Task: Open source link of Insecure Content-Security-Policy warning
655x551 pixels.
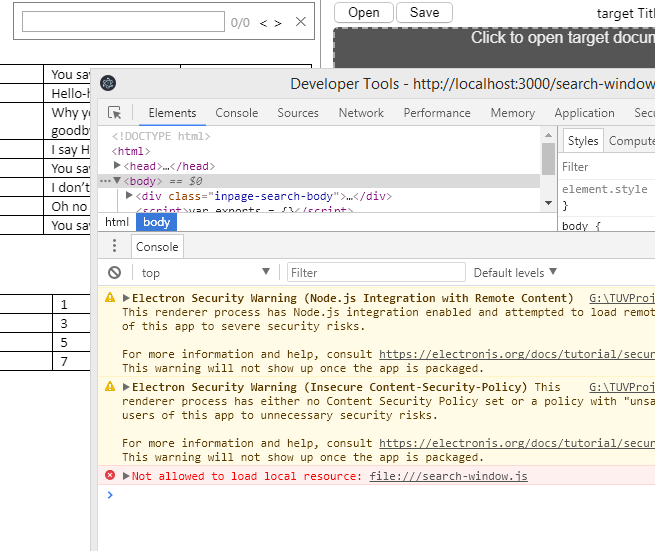Action: pos(622,387)
